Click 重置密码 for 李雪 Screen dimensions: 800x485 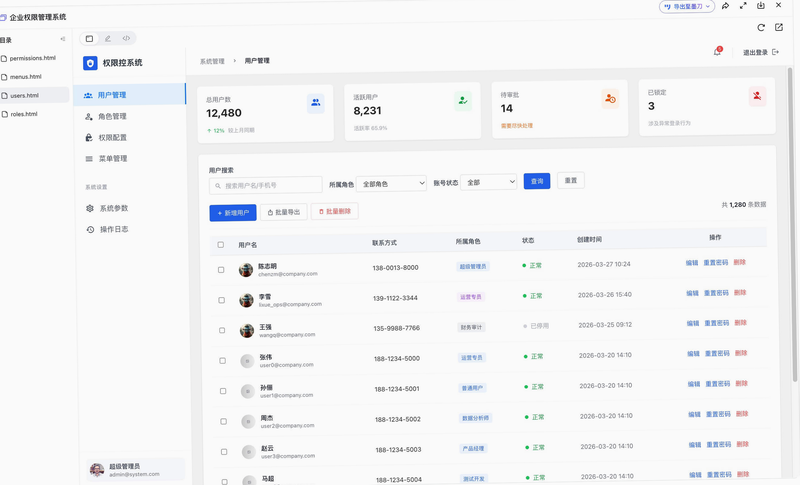[x=716, y=293]
